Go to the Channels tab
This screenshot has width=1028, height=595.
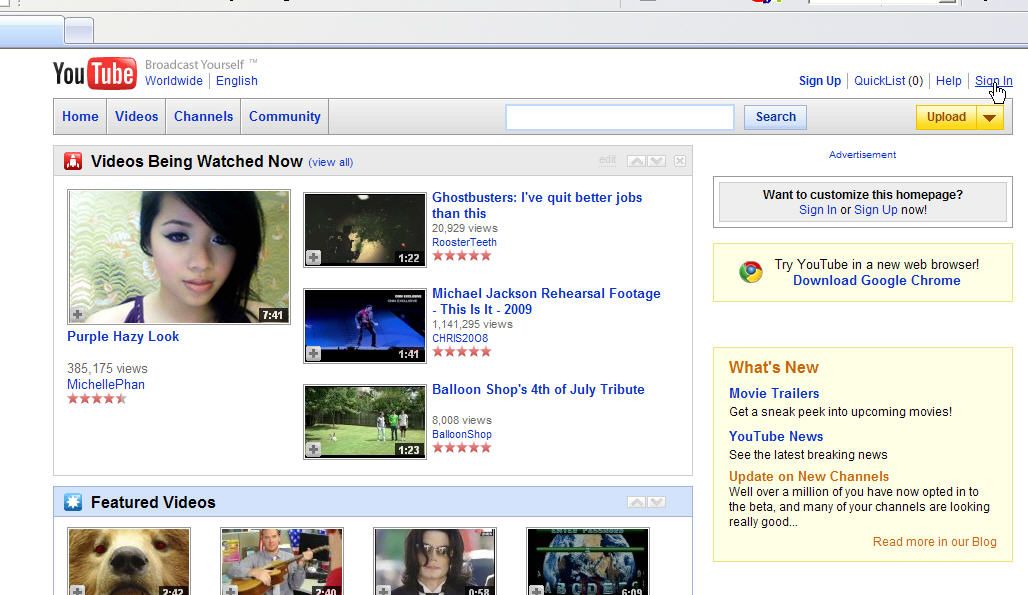point(203,117)
